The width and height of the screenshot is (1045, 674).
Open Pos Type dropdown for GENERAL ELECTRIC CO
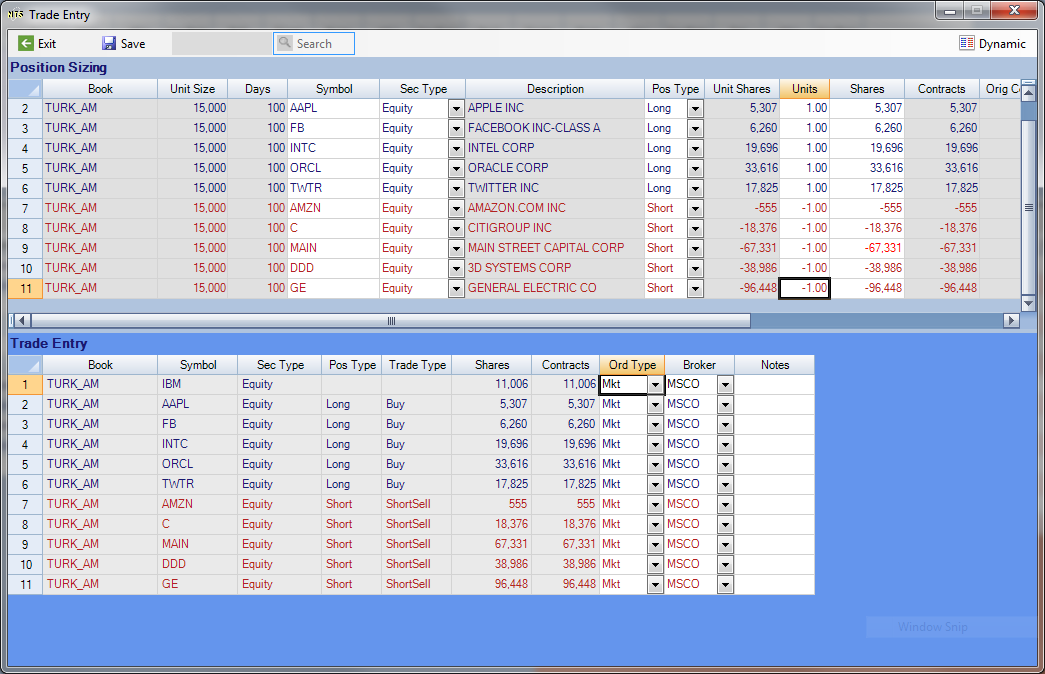695,288
